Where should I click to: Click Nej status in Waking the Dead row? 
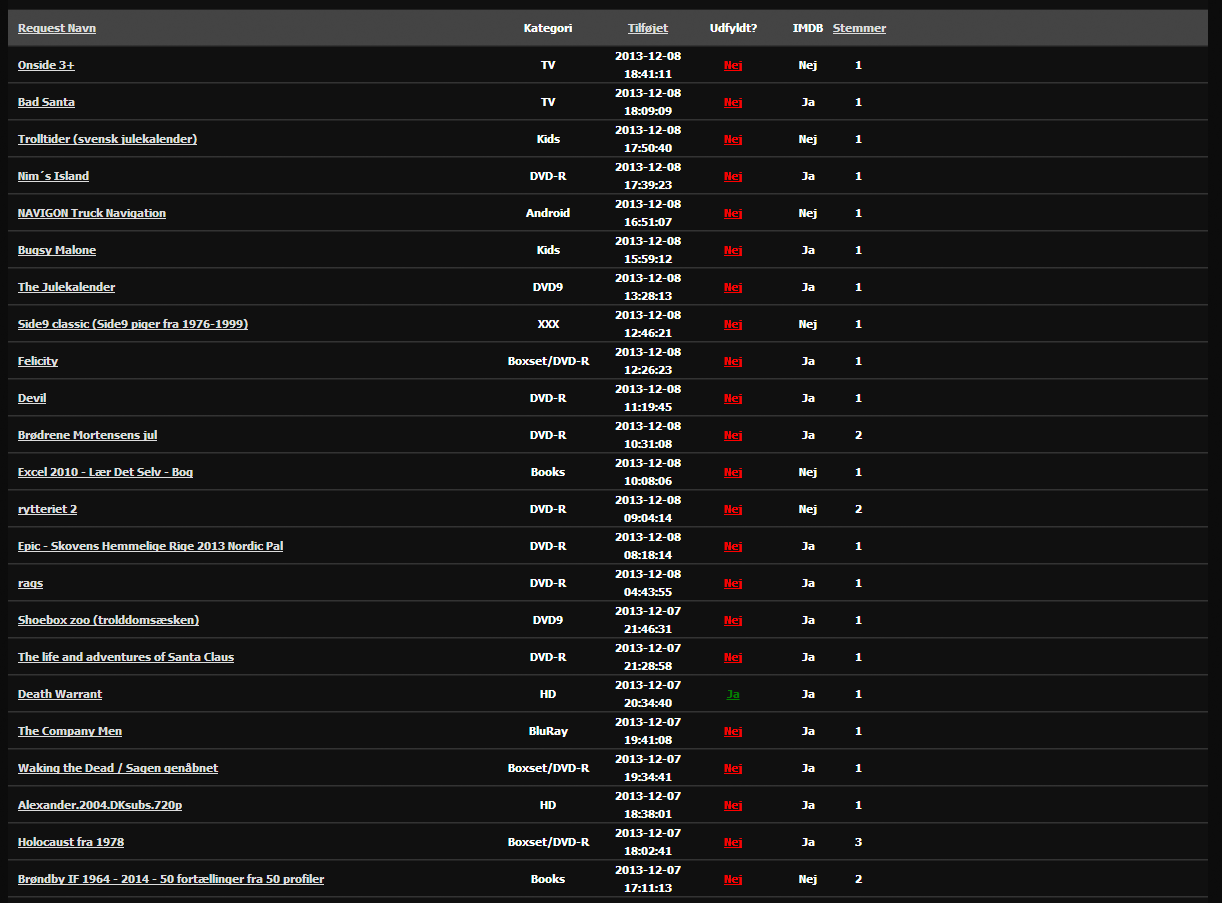(733, 768)
